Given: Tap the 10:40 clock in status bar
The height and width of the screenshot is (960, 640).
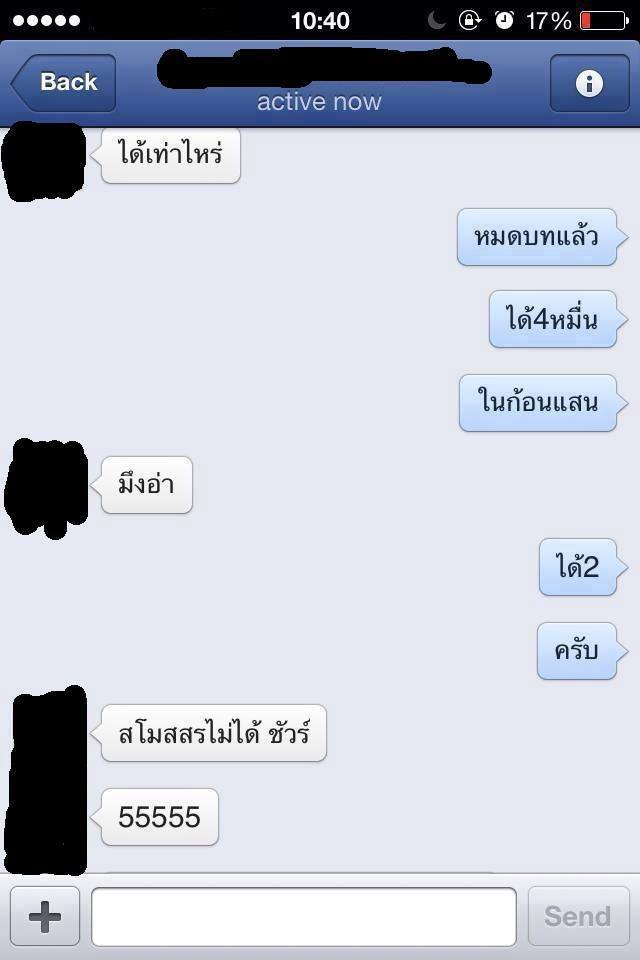Looking at the screenshot, I should click(320, 21).
